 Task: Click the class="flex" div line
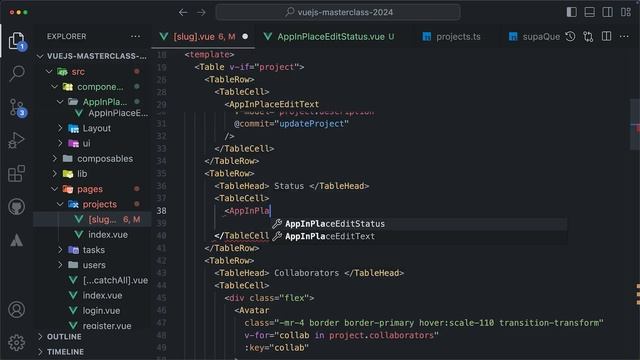tap(269, 298)
